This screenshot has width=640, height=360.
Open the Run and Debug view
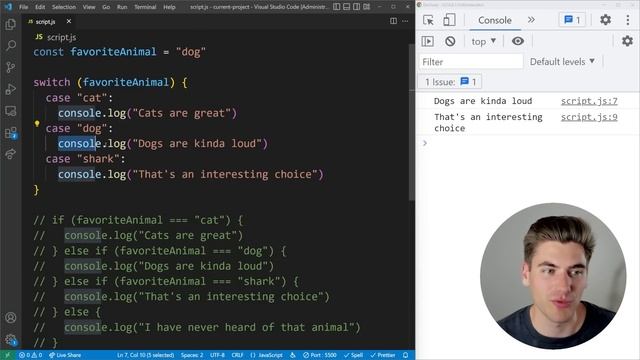(11, 89)
